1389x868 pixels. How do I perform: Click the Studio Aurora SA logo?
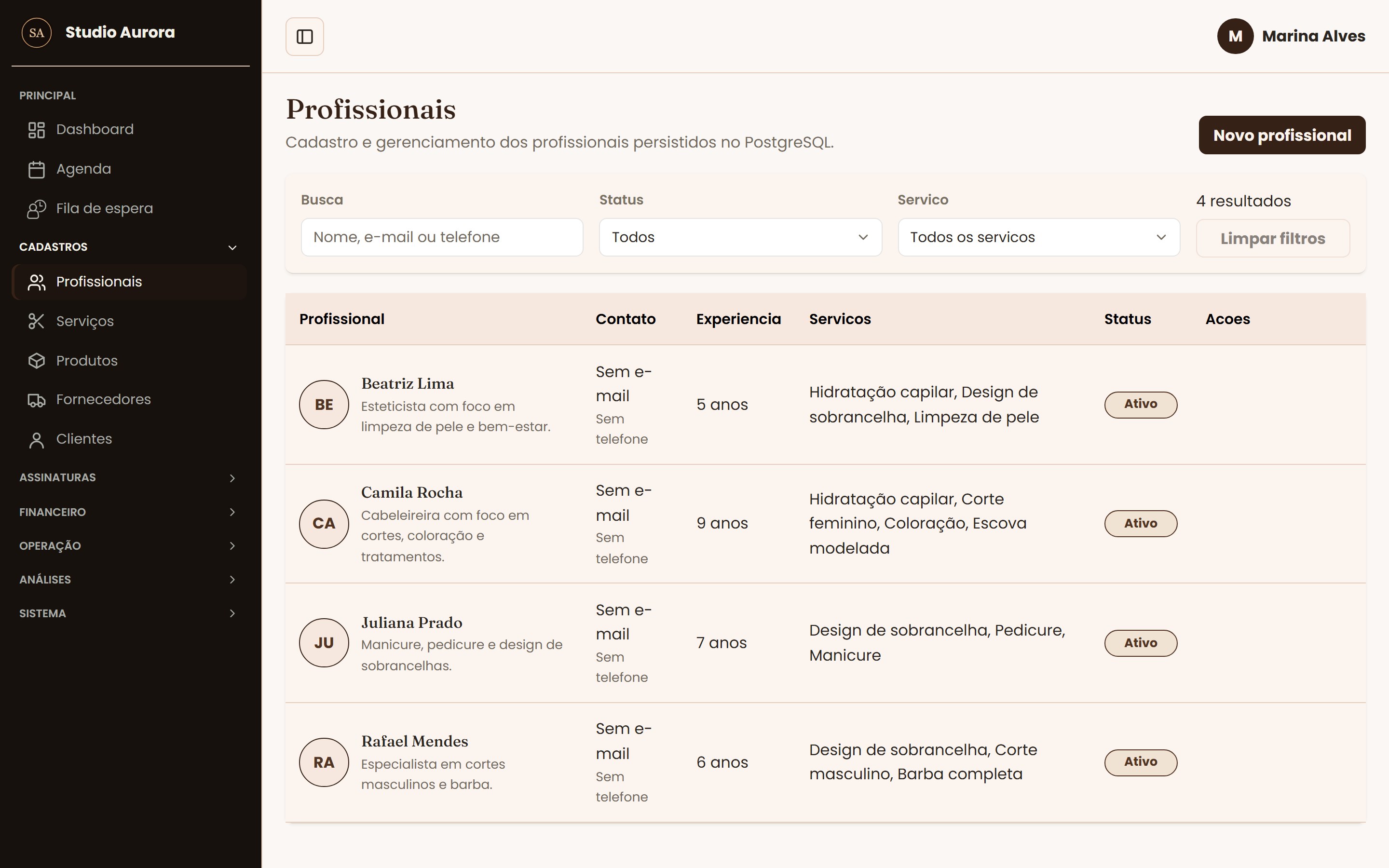pyautogui.click(x=37, y=33)
